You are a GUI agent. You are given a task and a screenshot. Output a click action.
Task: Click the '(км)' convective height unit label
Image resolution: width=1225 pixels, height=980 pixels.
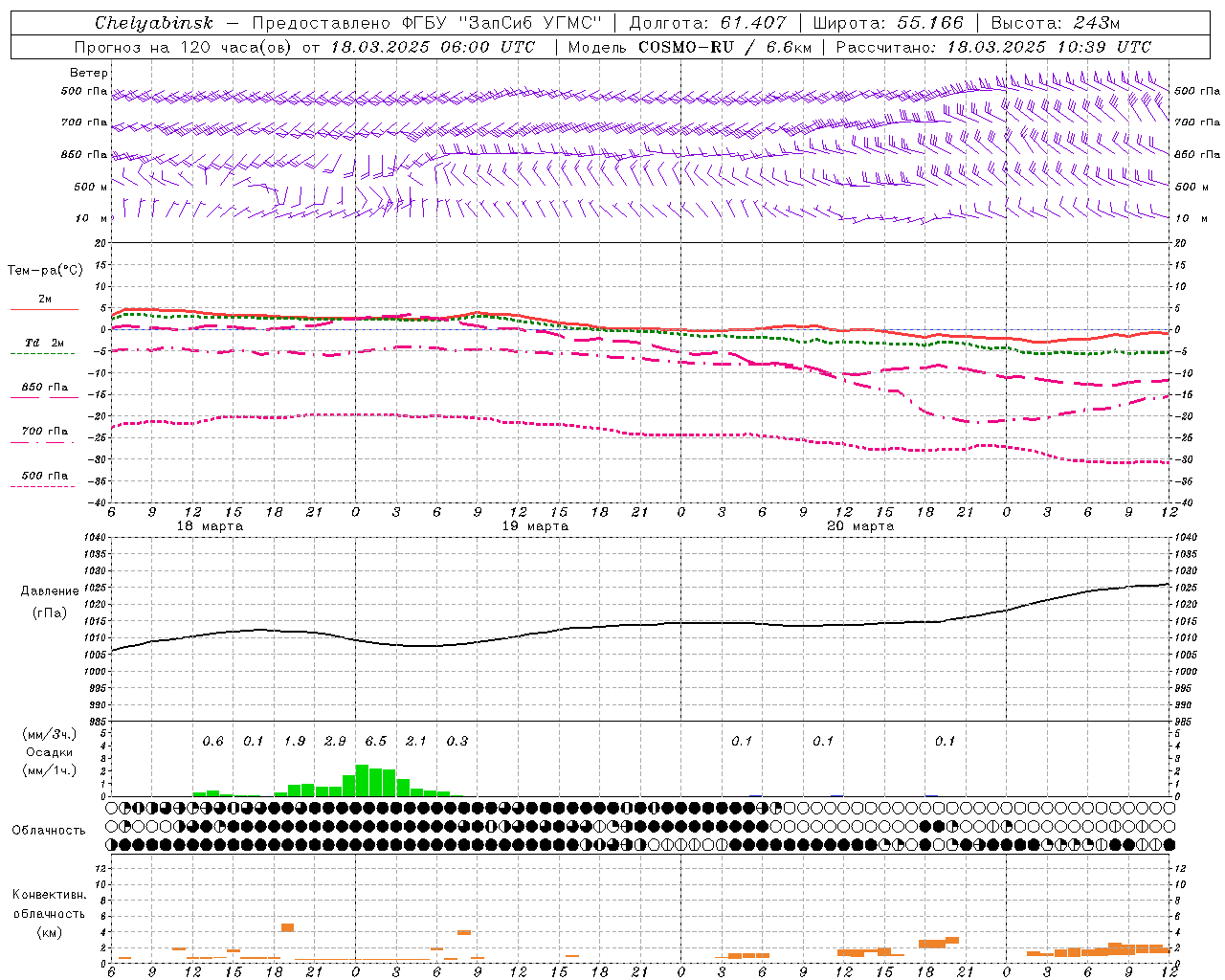click(x=49, y=932)
